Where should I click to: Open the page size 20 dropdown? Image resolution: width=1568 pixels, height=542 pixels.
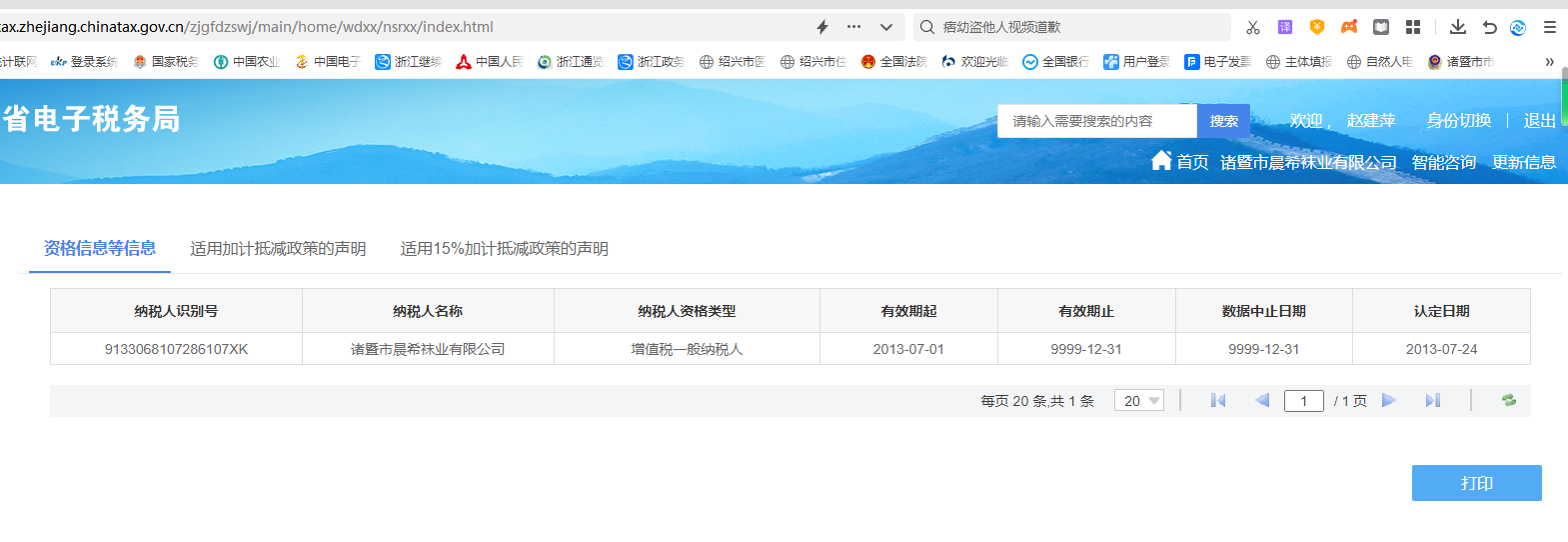click(x=1139, y=400)
